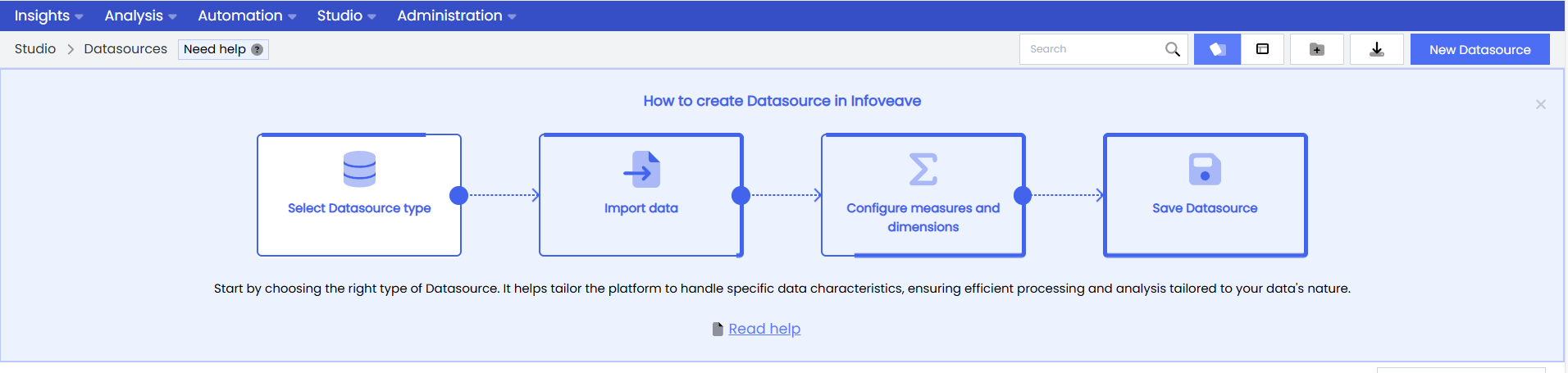Open the Analysis menu

(x=140, y=16)
